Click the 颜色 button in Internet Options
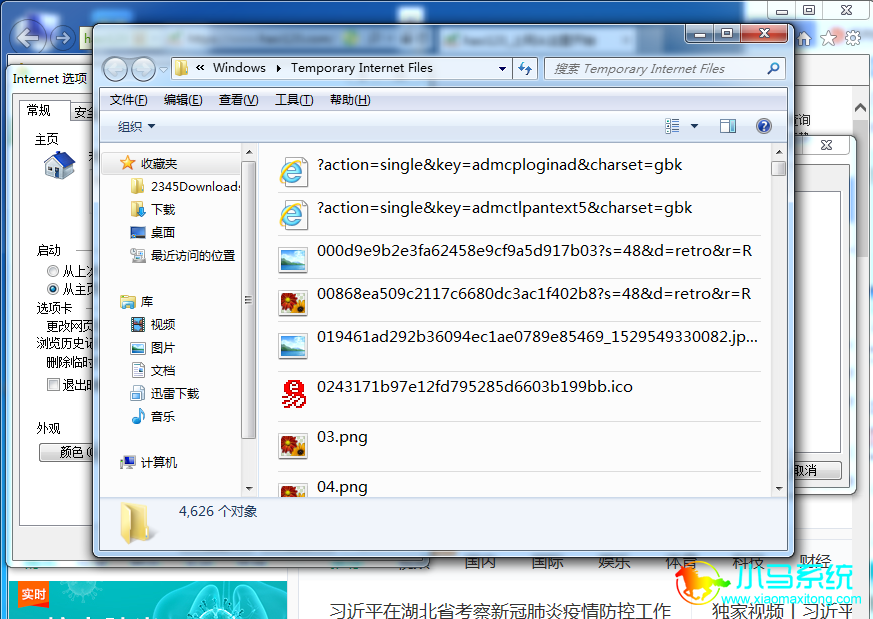This screenshot has height=619, width=873. pos(66,452)
